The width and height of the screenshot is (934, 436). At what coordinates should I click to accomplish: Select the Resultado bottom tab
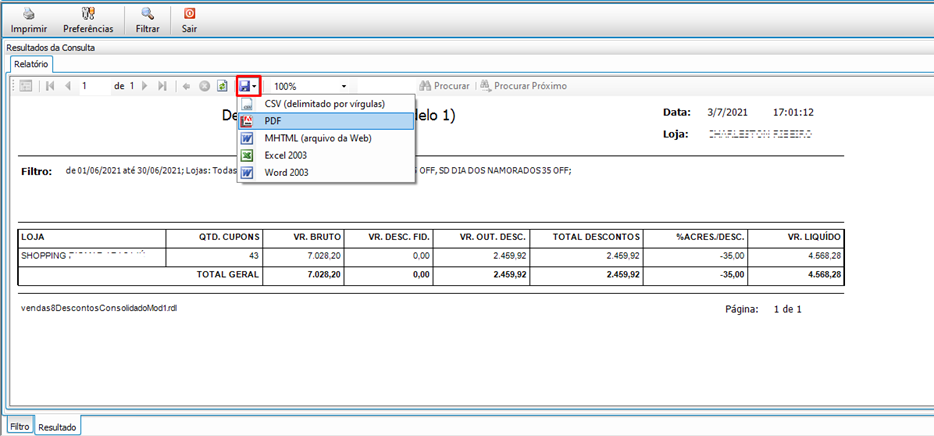tap(58, 427)
